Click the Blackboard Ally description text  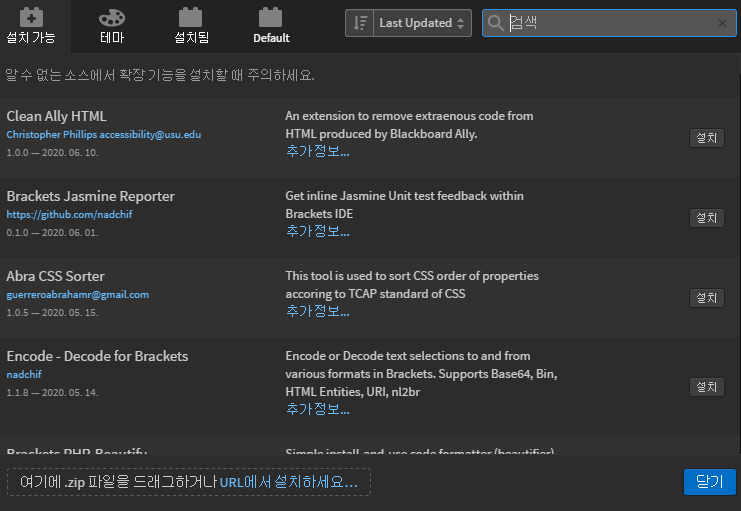click(x=409, y=125)
